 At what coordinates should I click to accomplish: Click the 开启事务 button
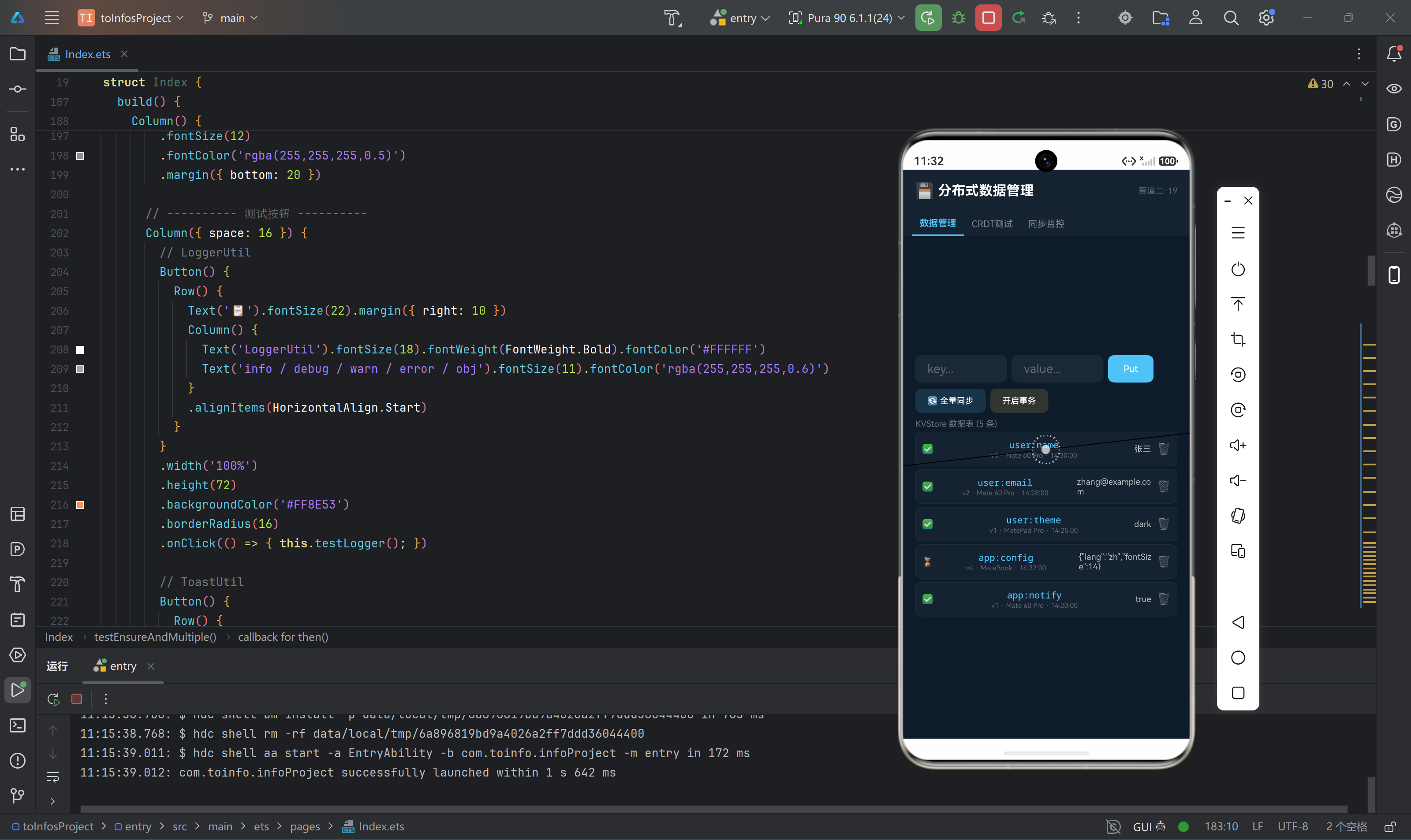[1019, 401]
